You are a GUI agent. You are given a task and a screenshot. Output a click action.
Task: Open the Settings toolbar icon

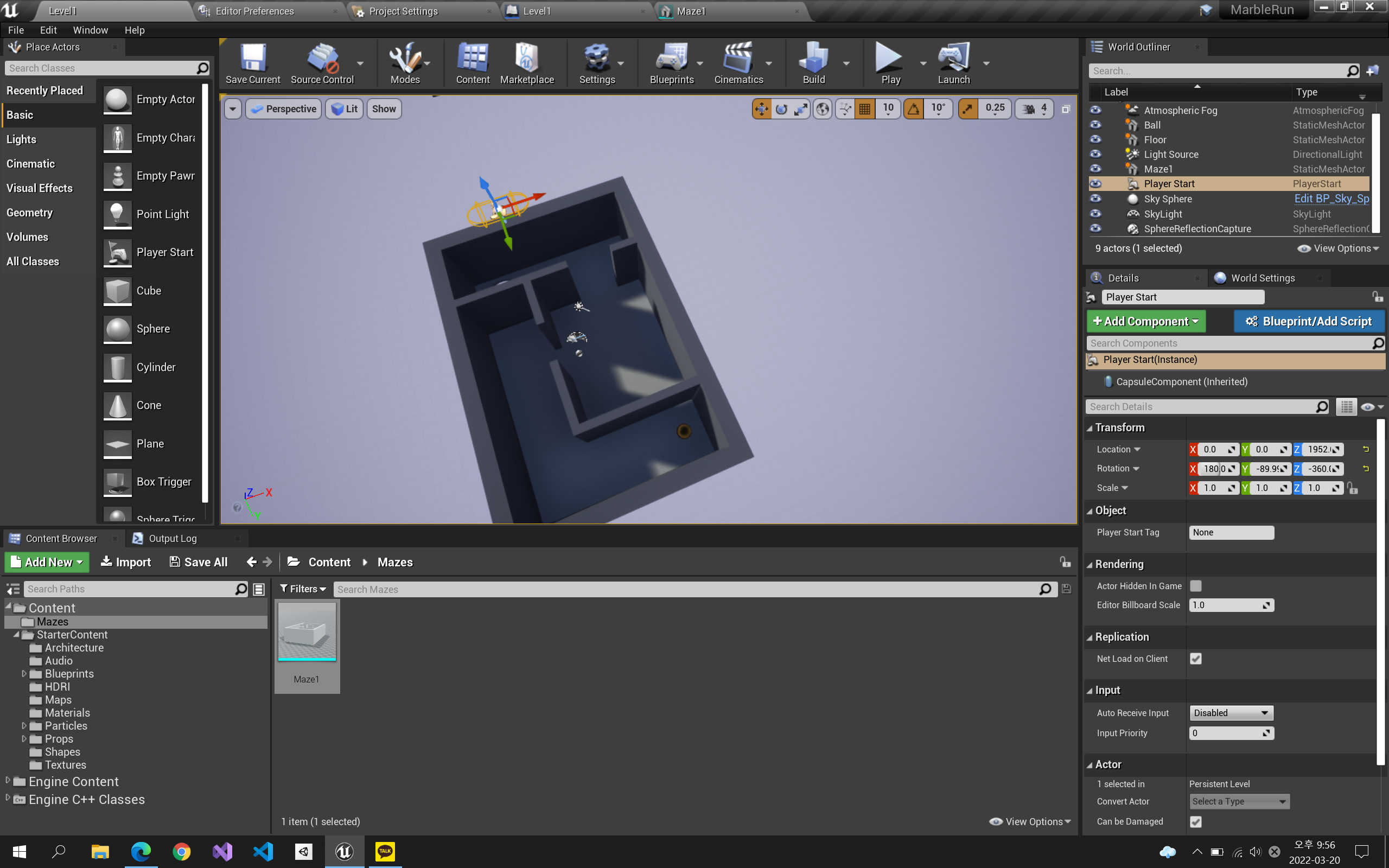pos(597,63)
